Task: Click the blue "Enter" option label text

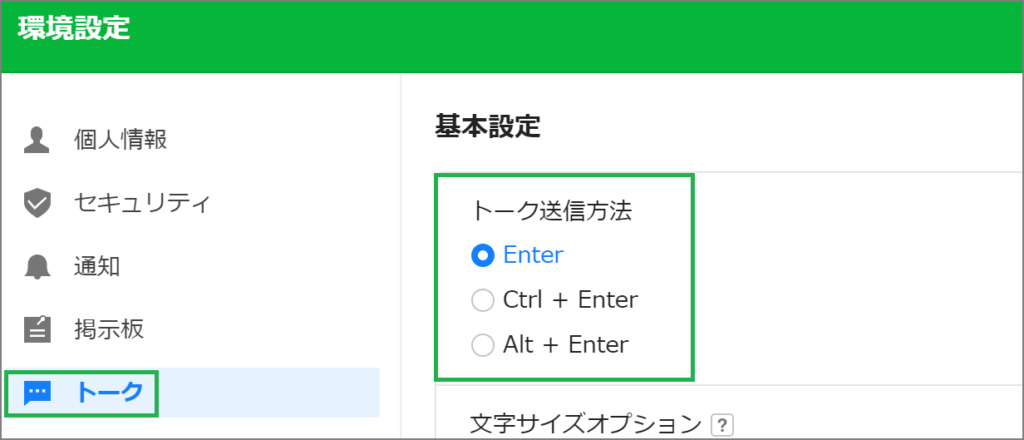Action: tap(533, 255)
